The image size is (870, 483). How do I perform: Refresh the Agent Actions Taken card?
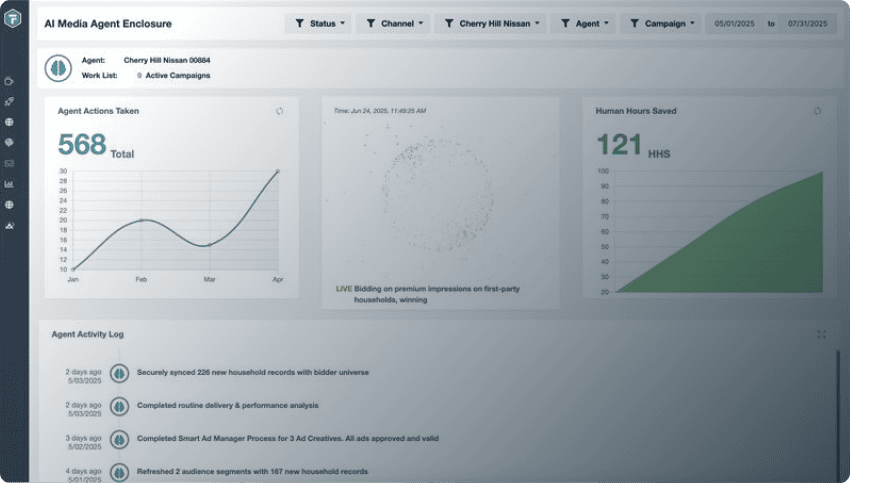pyautogui.click(x=280, y=111)
